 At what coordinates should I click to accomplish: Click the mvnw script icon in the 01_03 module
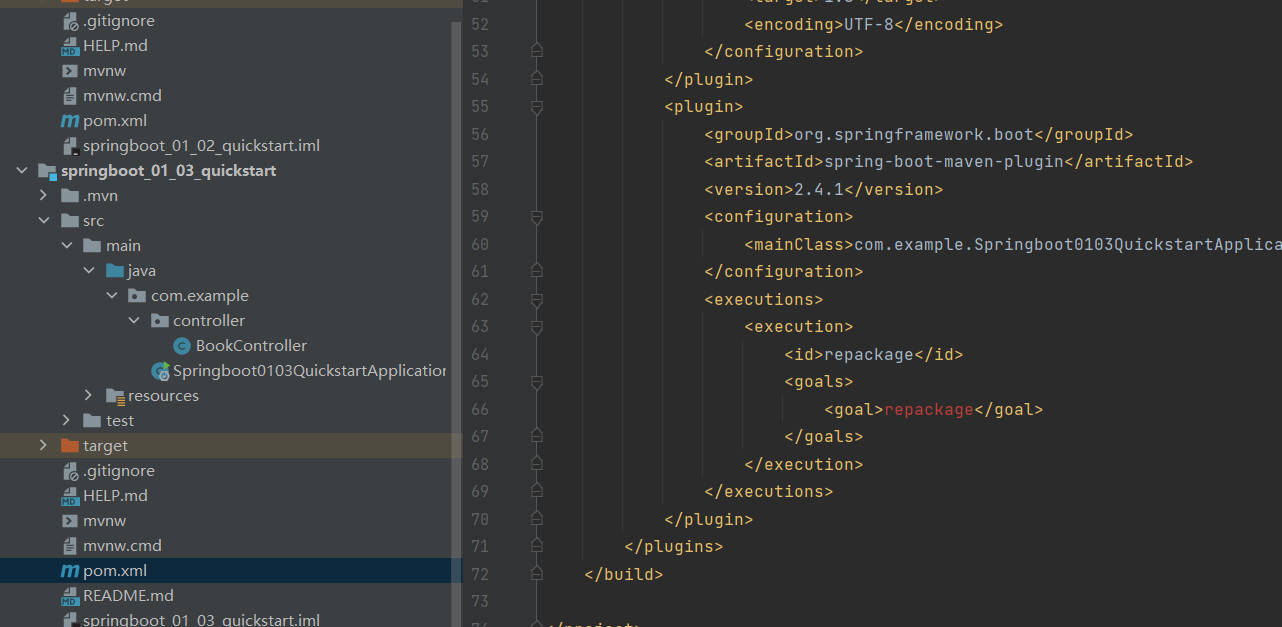pos(70,521)
